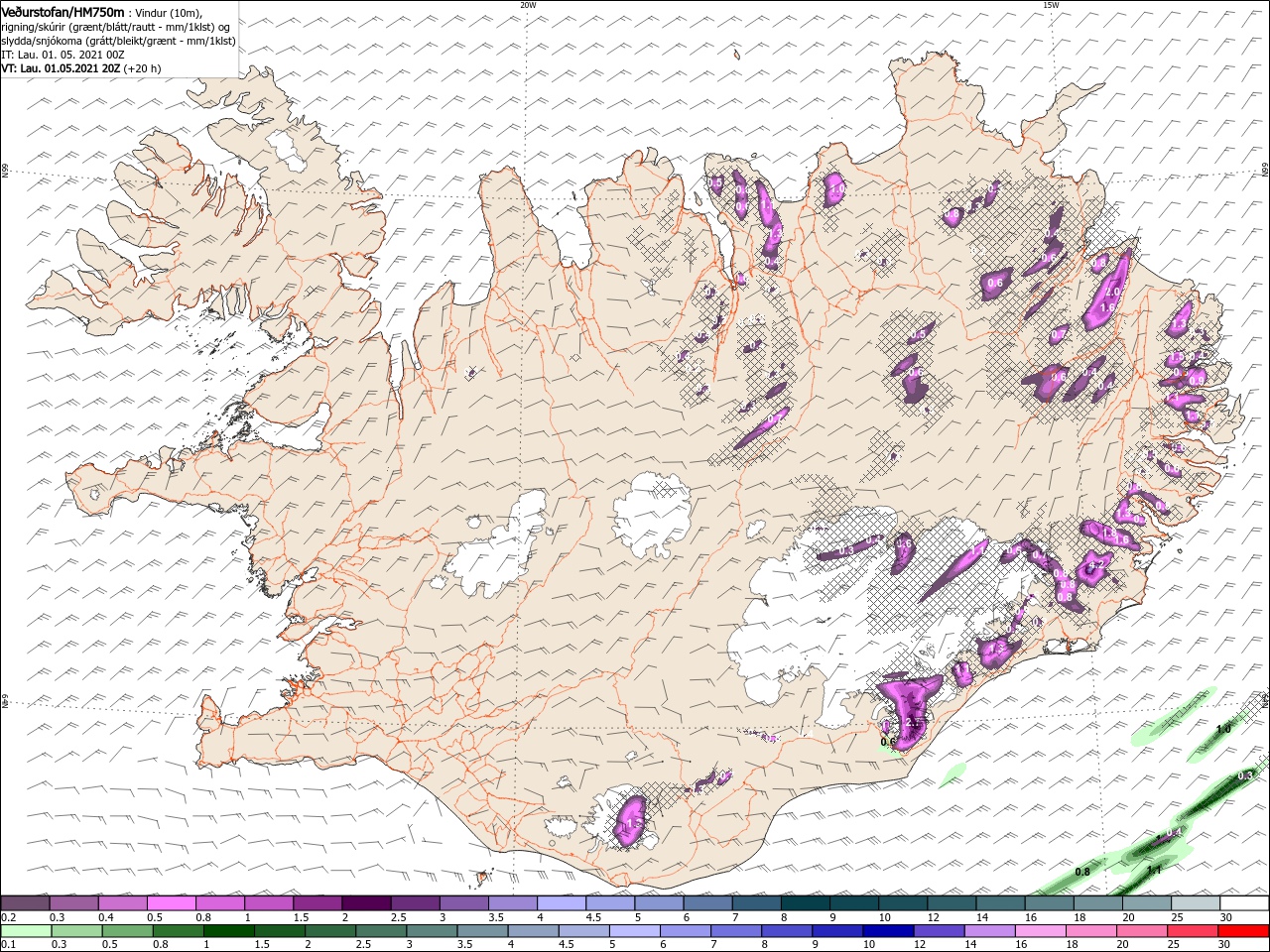This screenshot has width=1270, height=952.
Task: Click the '(+20 h)' forecast offset text
Action: pyautogui.click(x=142, y=68)
